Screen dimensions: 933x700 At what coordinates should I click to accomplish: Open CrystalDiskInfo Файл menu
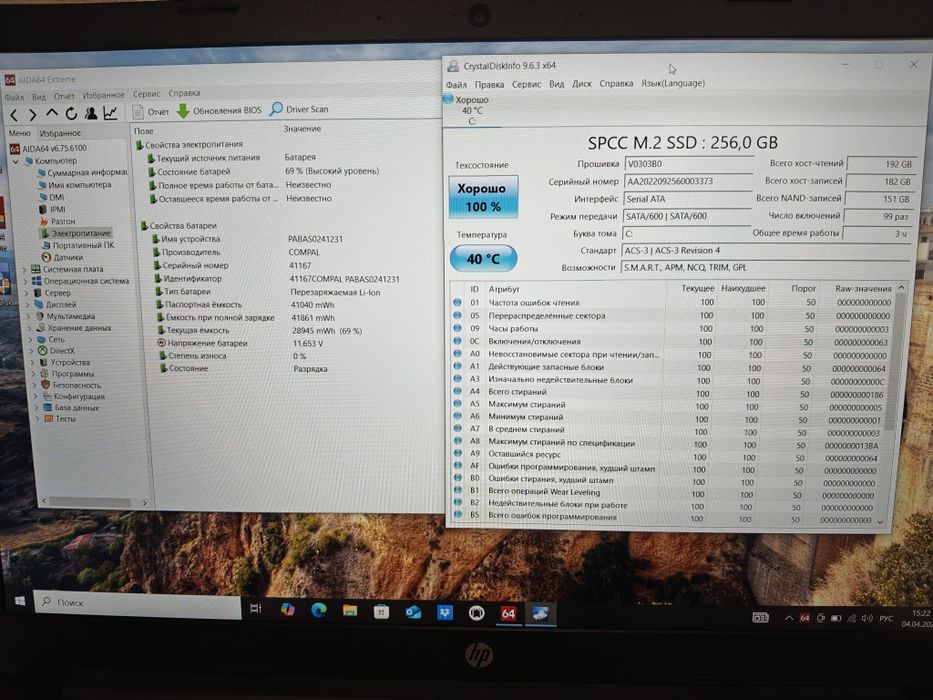[456, 85]
